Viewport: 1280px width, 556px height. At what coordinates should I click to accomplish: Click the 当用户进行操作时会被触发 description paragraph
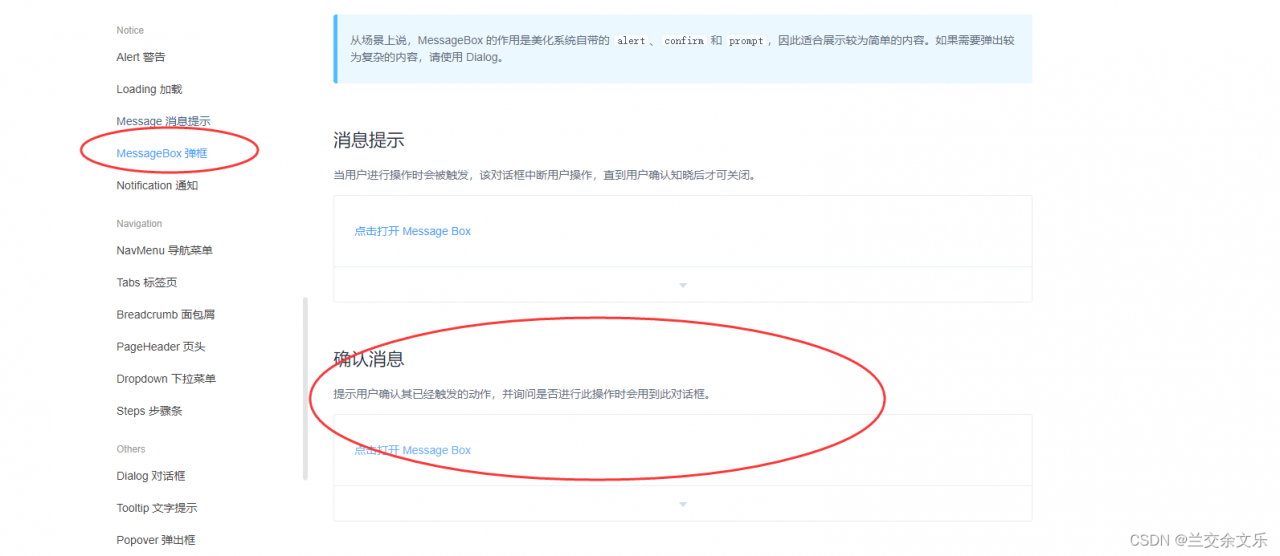(544, 175)
